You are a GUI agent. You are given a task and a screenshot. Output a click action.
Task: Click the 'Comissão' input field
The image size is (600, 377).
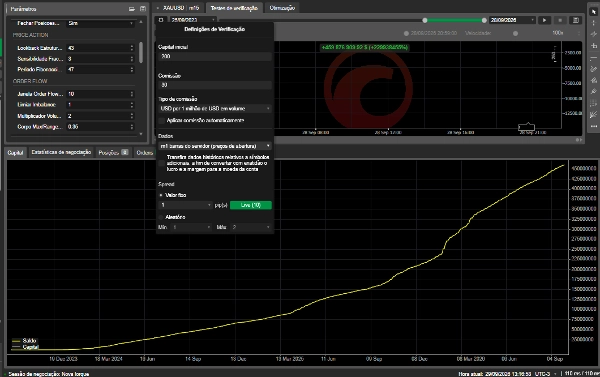(215, 85)
